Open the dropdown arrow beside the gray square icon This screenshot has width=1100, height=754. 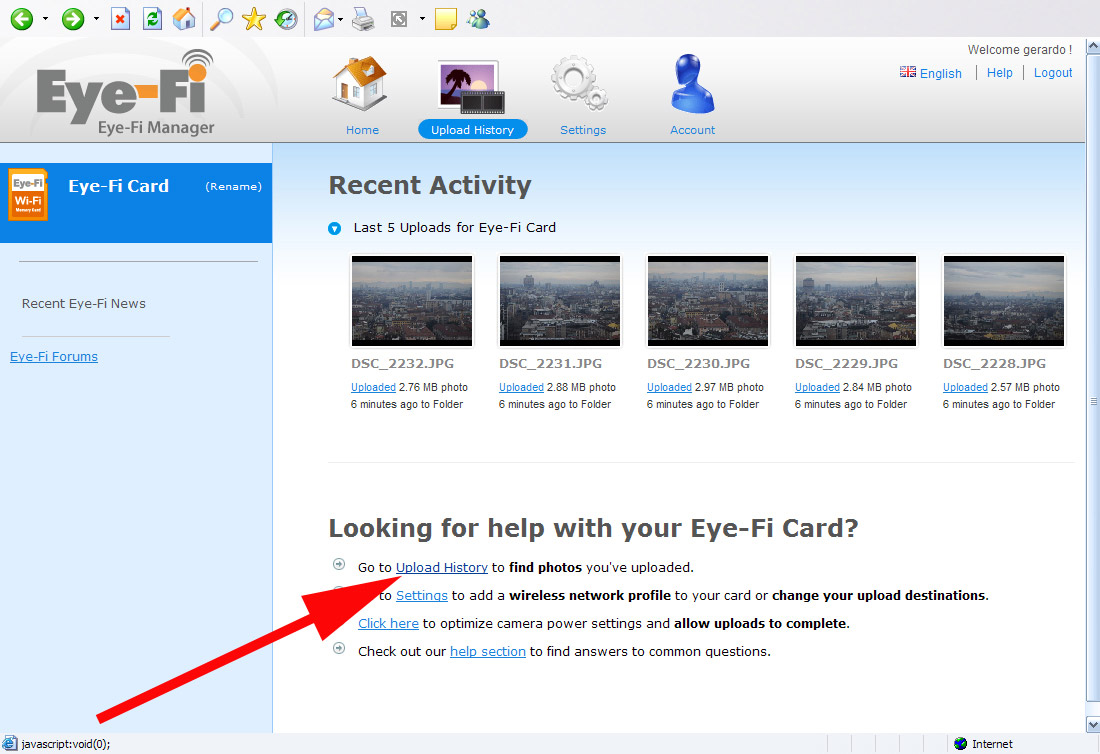(422, 19)
